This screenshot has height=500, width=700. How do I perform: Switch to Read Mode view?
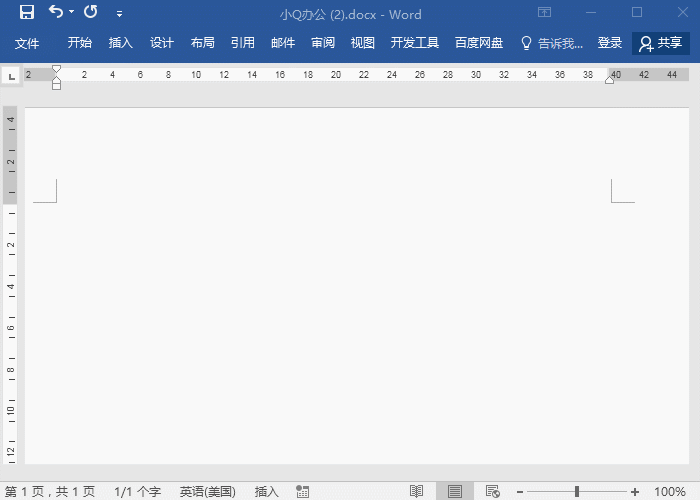click(416, 491)
